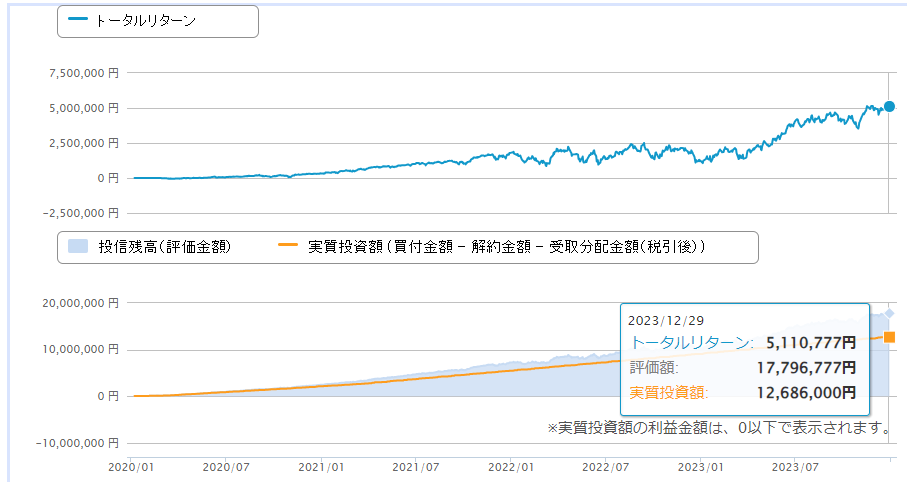Click the 5,000,000 円 axis label
Screen dimensions: 907x482
click(x=84, y=108)
